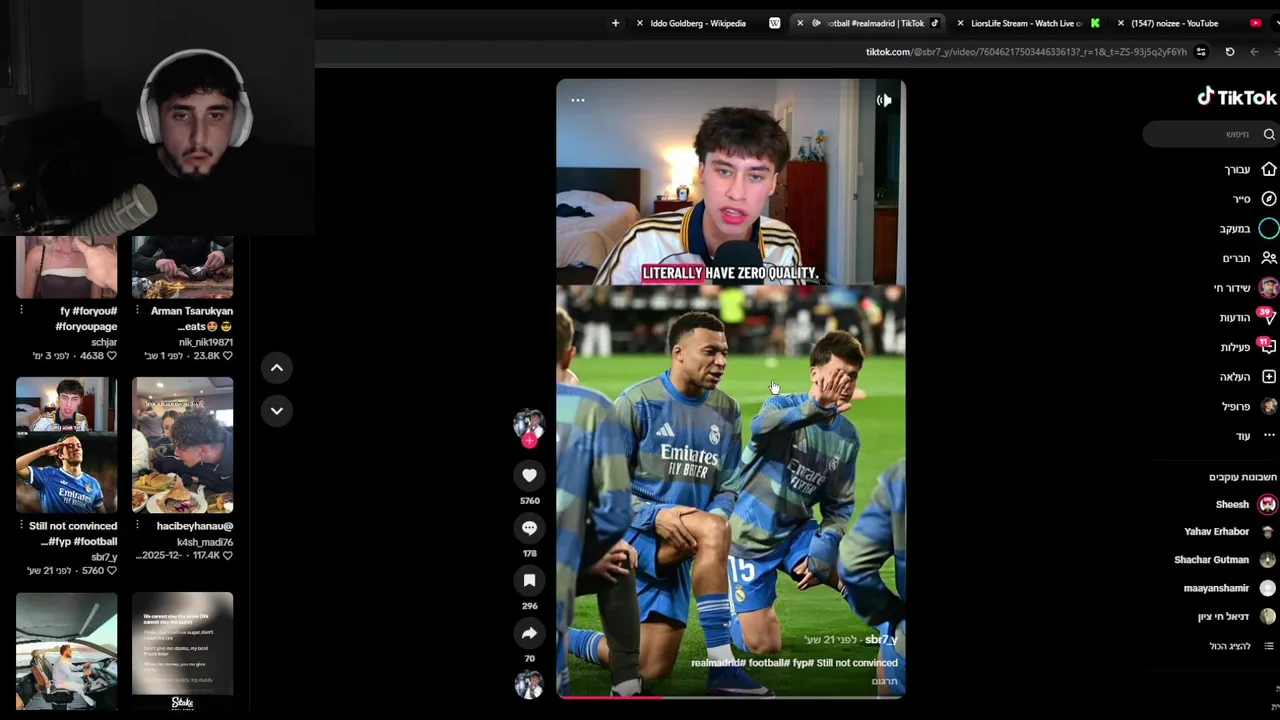Switch to Iddo Goldberg Wikipedia tab
Image resolution: width=1280 pixels, height=720 pixels.
(698, 23)
